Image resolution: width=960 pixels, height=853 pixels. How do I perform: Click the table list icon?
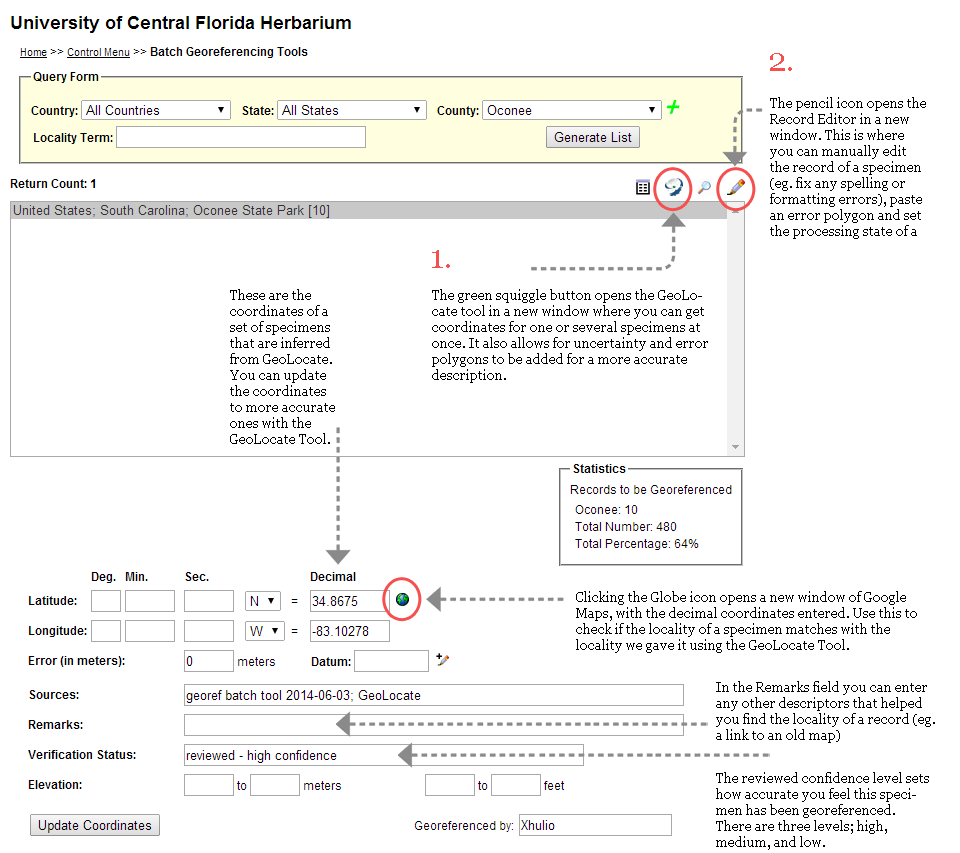pos(643,188)
